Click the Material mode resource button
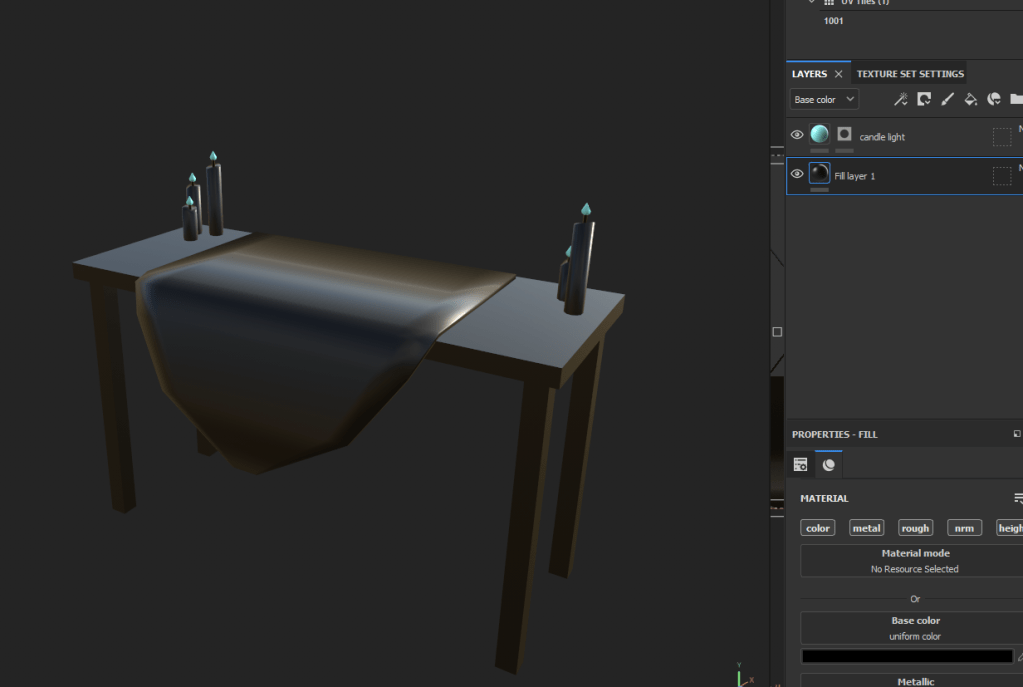The width and height of the screenshot is (1023, 687). (x=914, y=561)
